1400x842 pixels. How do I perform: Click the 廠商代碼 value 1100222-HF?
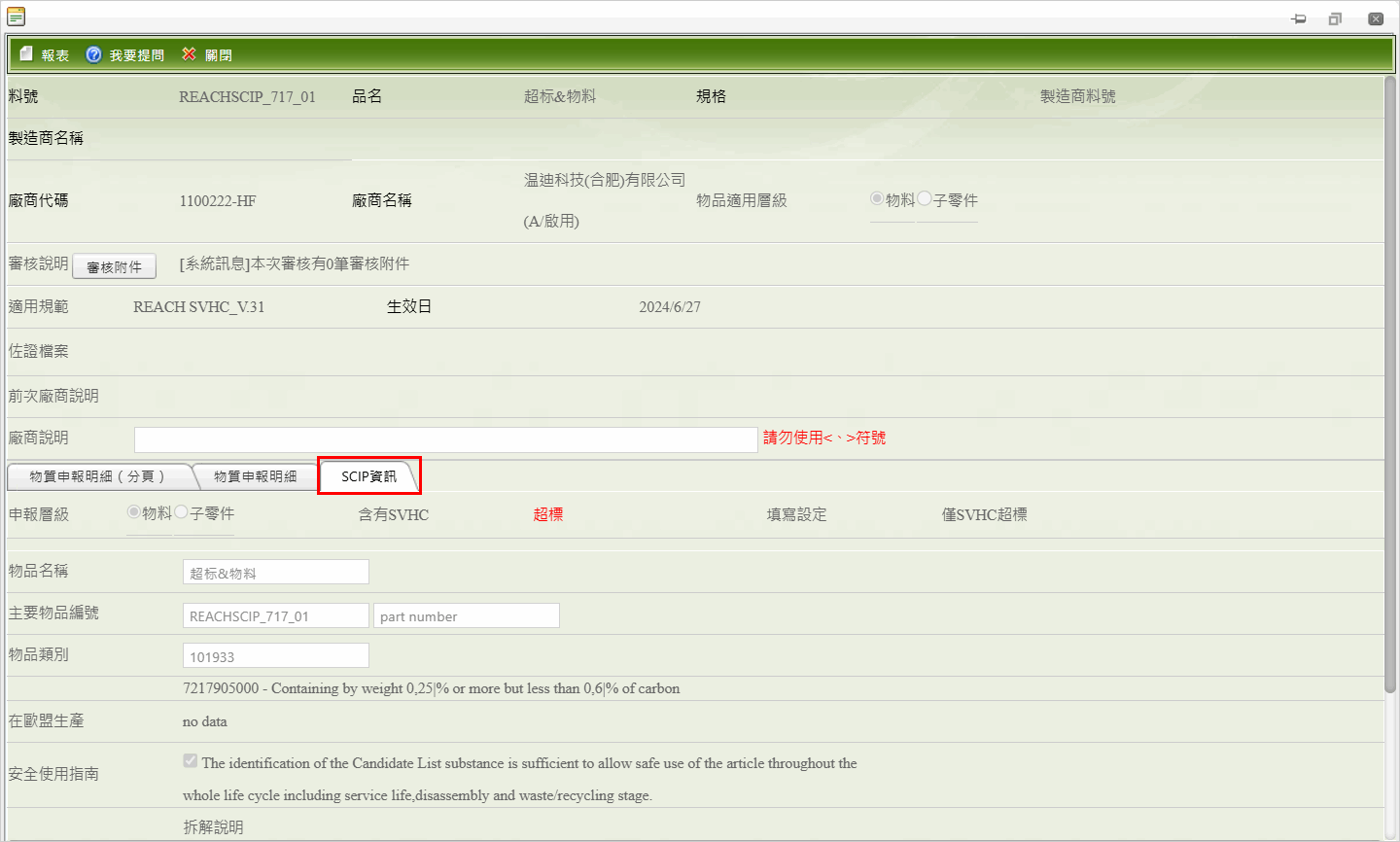click(218, 201)
